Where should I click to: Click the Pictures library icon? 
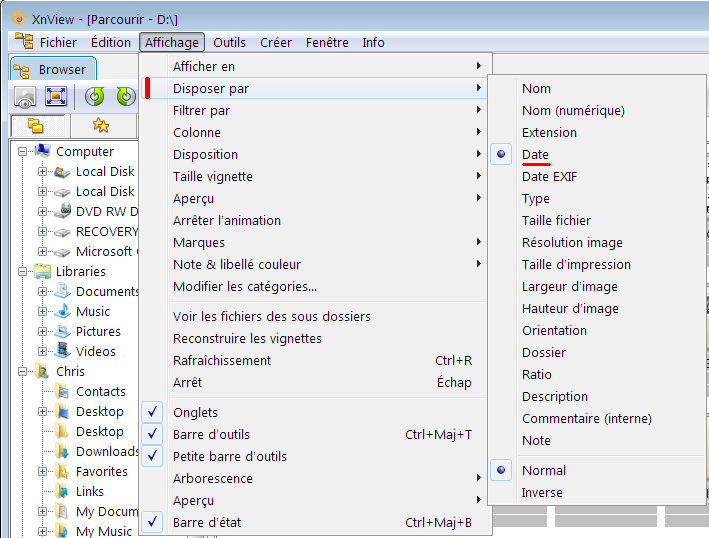(62, 331)
